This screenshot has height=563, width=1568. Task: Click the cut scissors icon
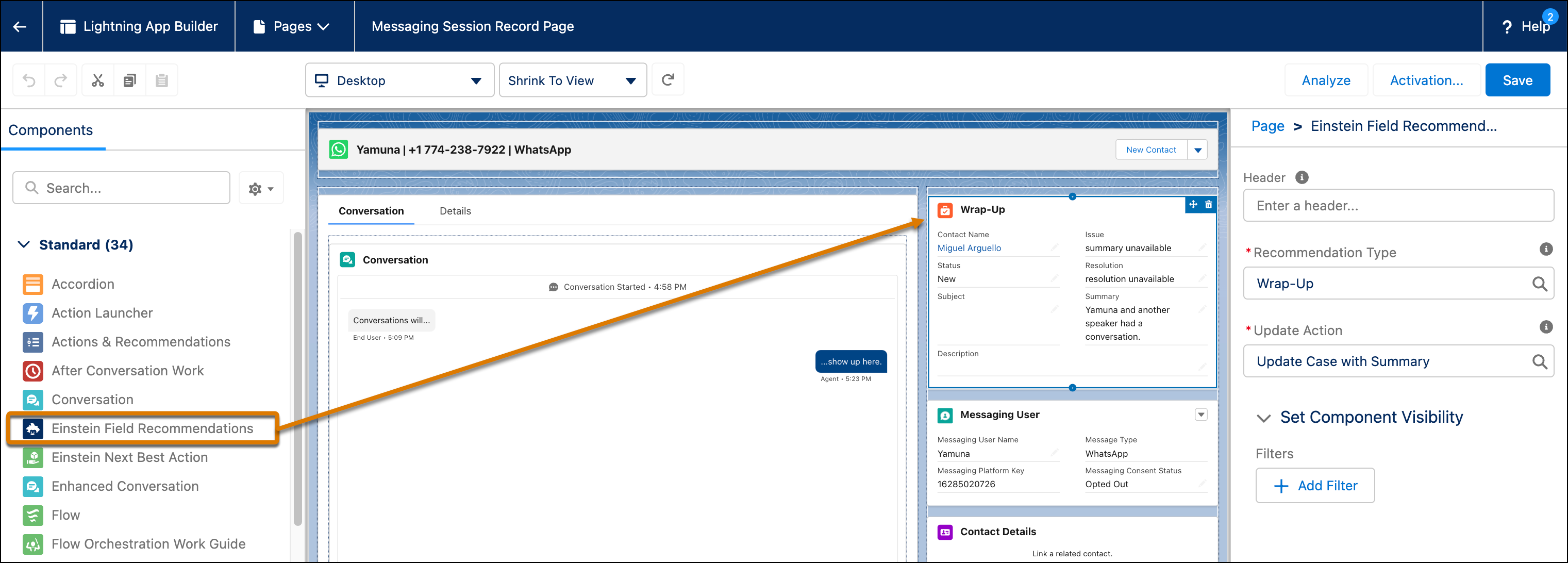coord(97,80)
